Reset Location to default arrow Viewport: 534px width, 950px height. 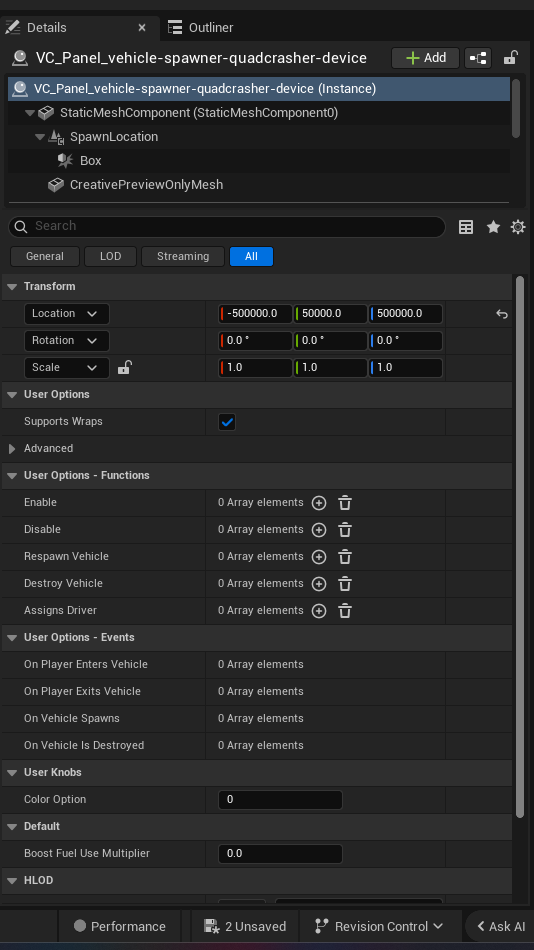pos(502,314)
